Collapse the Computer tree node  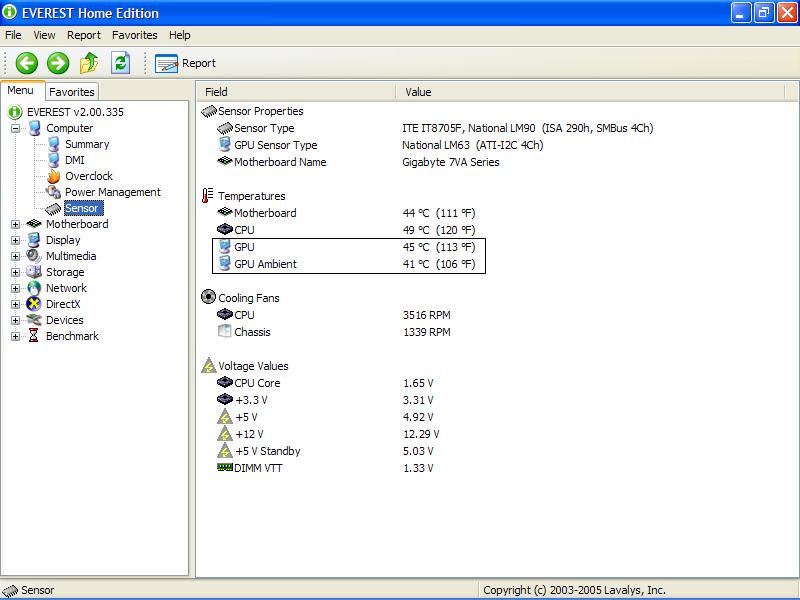tap(15, 128)
